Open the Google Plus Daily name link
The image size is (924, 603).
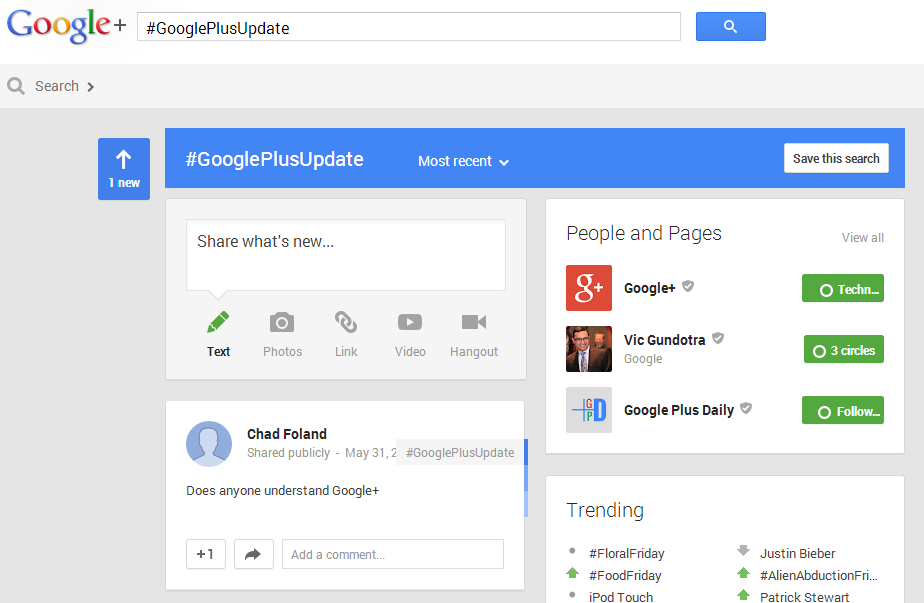(x=679, y=410)
